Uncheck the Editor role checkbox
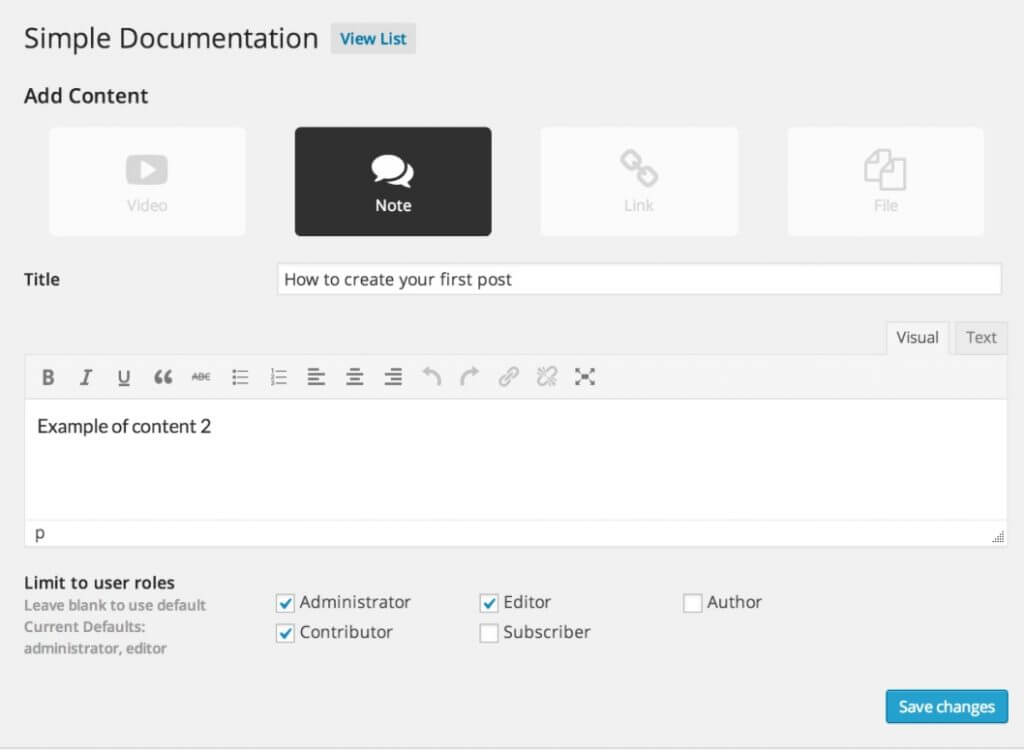Screen dimensions: 1024x753 click(488, 603)
